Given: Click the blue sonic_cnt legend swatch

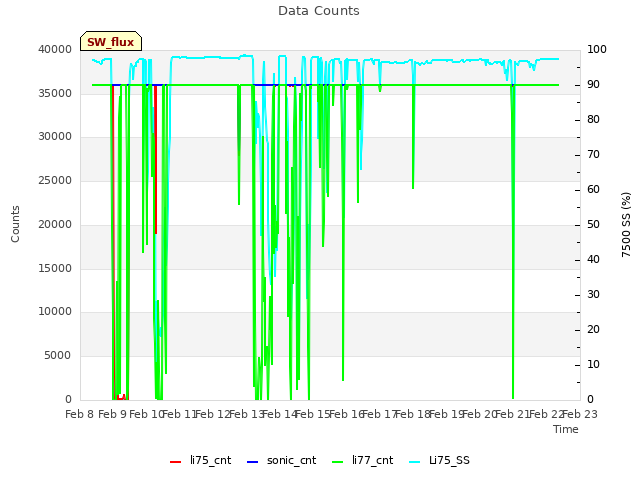Looking at the screenshot, I should click(253, 462).
